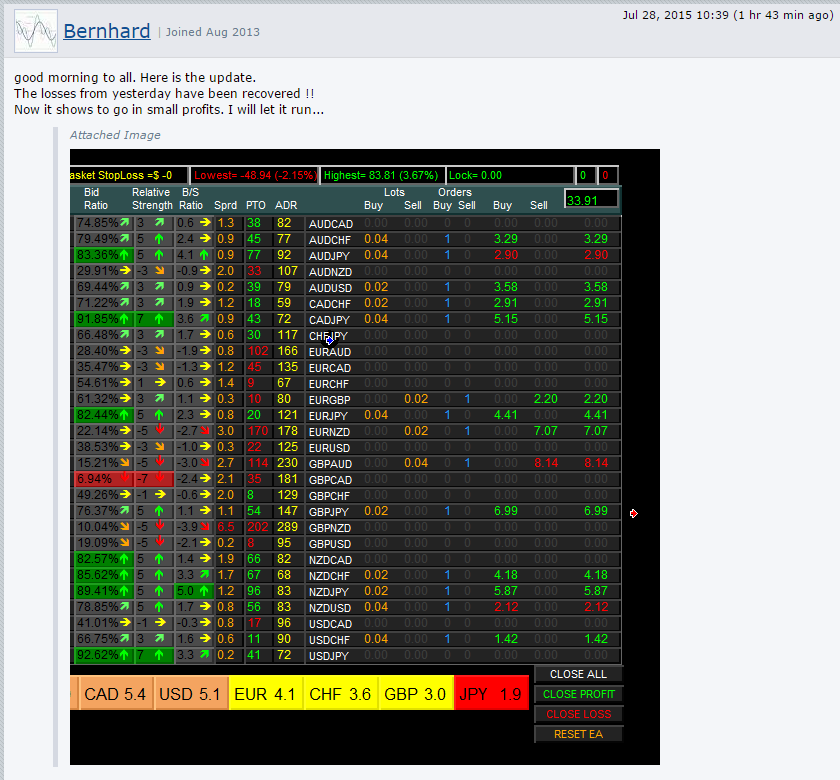The image size is (840, 780).
Task: Select the AUDCAD pair label
Action: coord(331,224)
